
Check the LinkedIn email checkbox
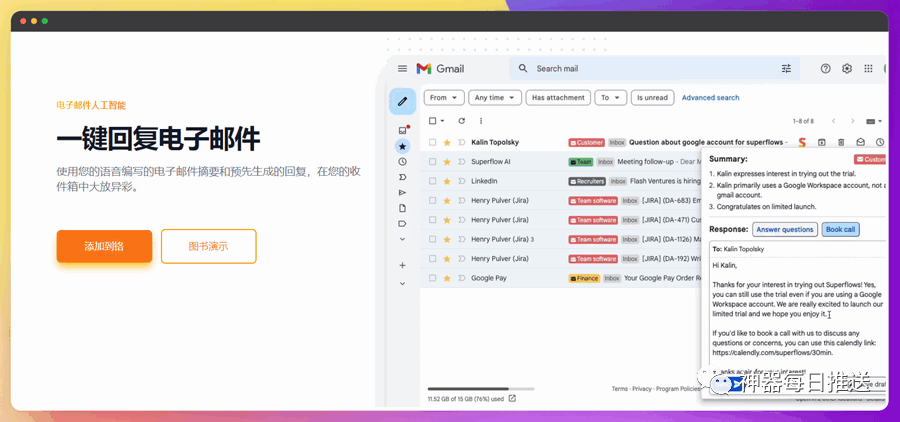click(x=433, y=181)
